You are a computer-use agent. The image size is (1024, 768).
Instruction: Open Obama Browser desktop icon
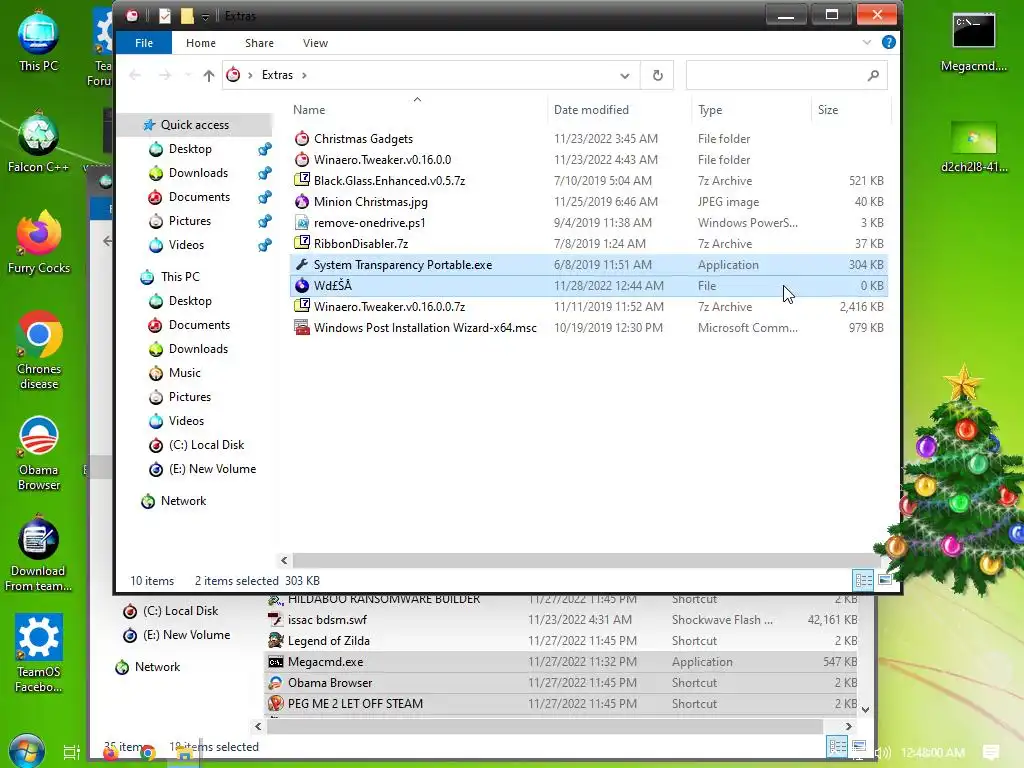tap(39, 453)
